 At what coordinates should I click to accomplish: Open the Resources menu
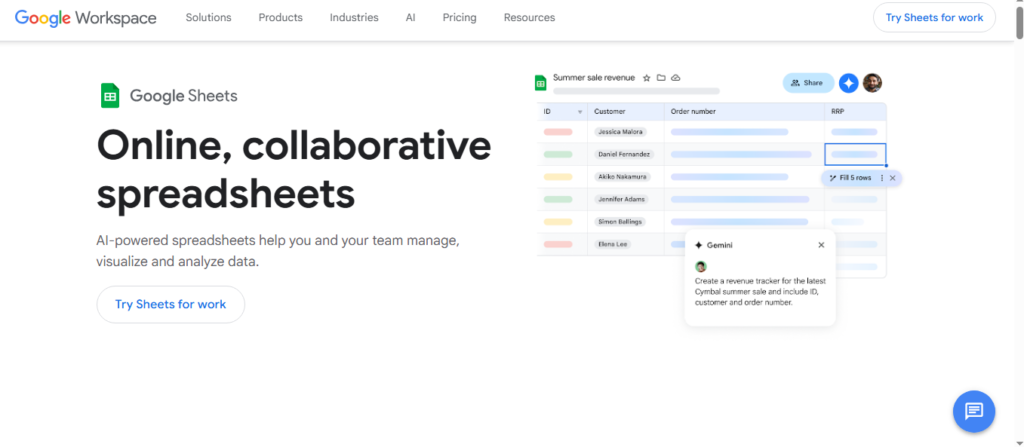[x=529, y=18]
